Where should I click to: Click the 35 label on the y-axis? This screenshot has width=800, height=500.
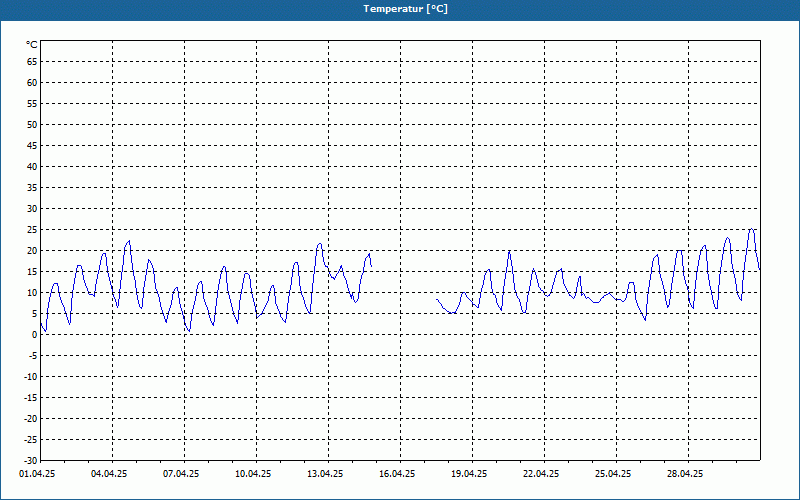pyautogui.click(x=32, y=188)
